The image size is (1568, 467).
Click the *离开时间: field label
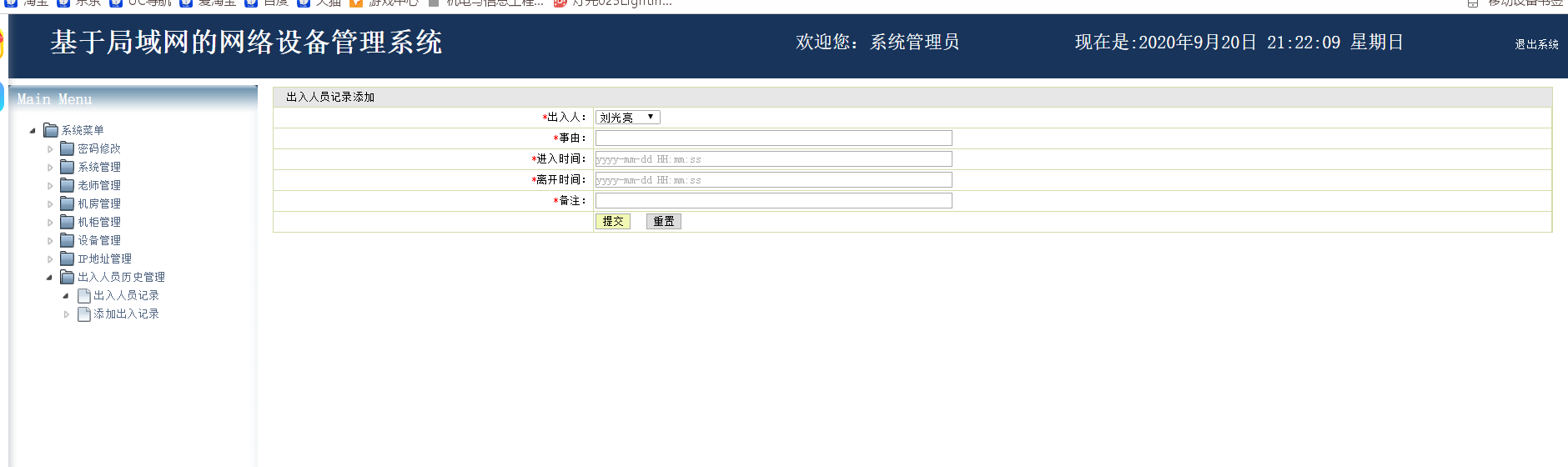pyautogui.click(x=560, y=180)
